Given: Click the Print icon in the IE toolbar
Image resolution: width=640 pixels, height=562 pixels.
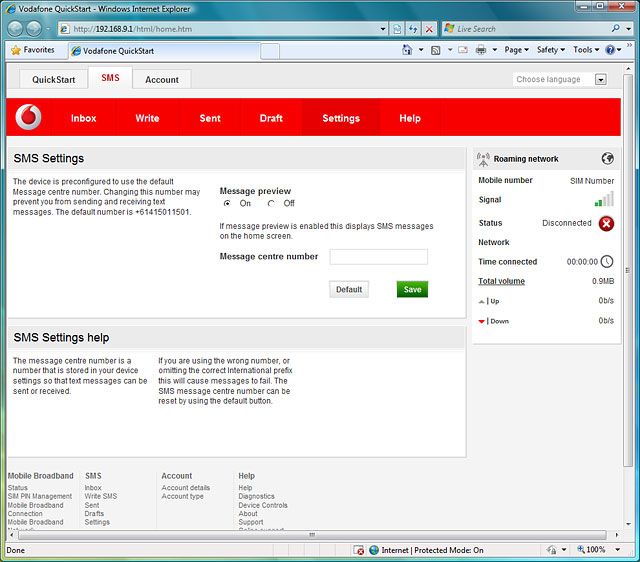Looking at the screenshot, I should coord(481,49).
